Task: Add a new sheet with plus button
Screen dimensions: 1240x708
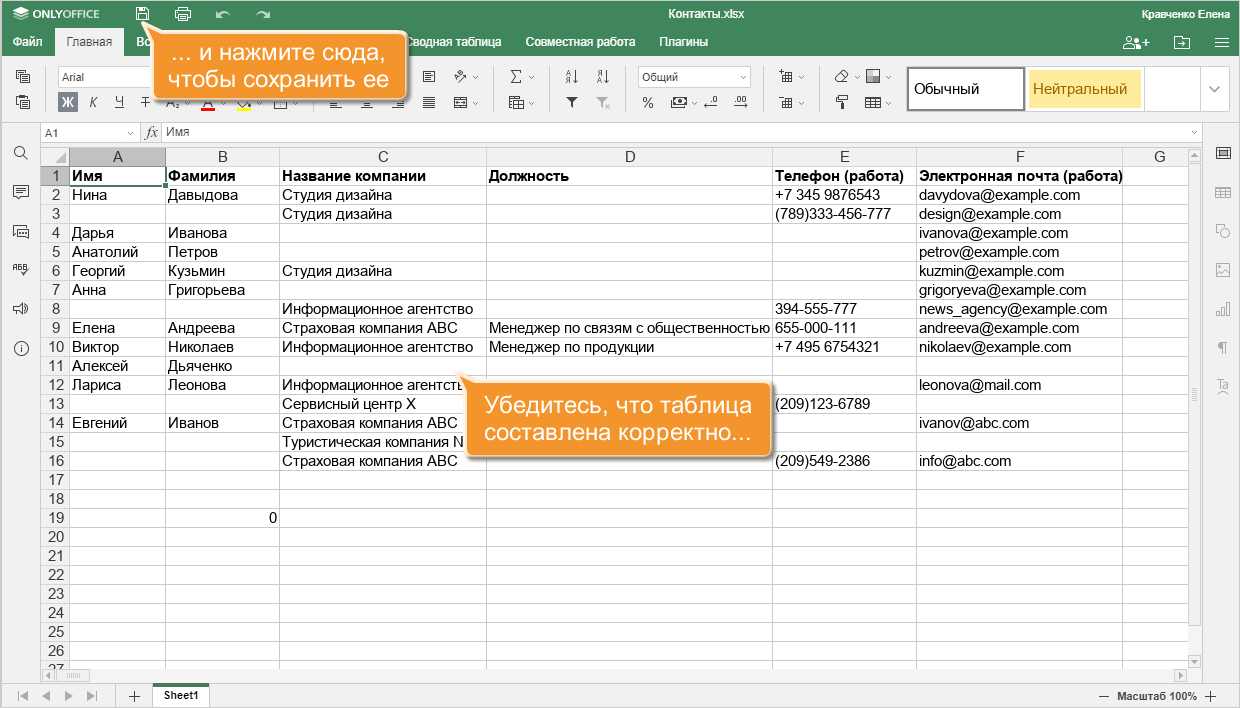Action: [134, 696]
